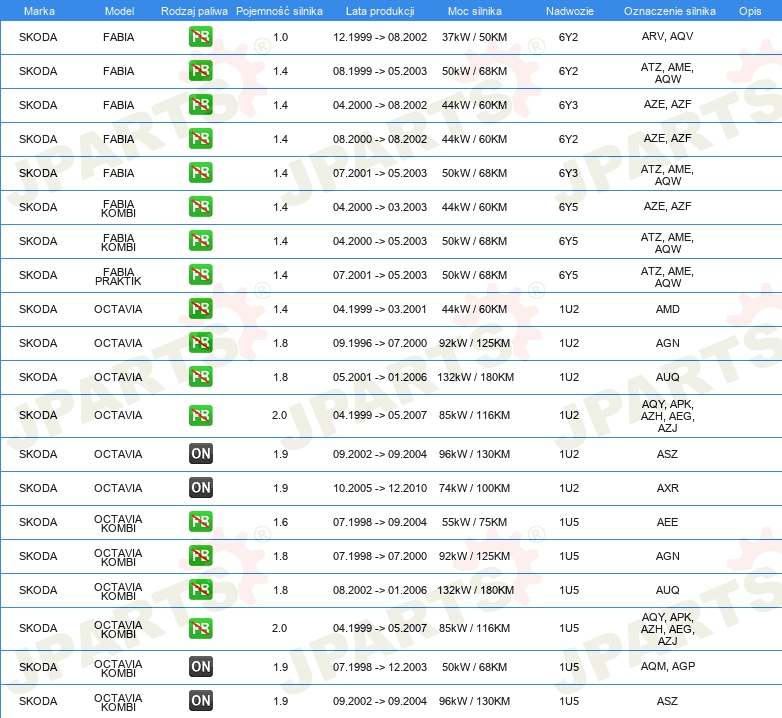Viewport: 782px width, 718px height.
Task: Click petrol icon in Fabia Kombi 50kW row
Action: click(200, 240)
